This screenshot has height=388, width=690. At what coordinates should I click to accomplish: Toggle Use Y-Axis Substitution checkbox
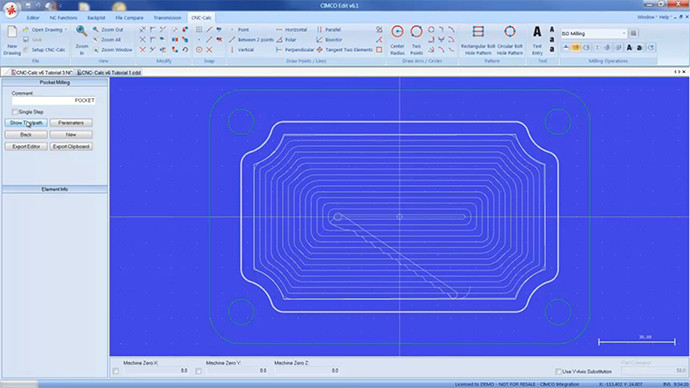click(558, 372)
